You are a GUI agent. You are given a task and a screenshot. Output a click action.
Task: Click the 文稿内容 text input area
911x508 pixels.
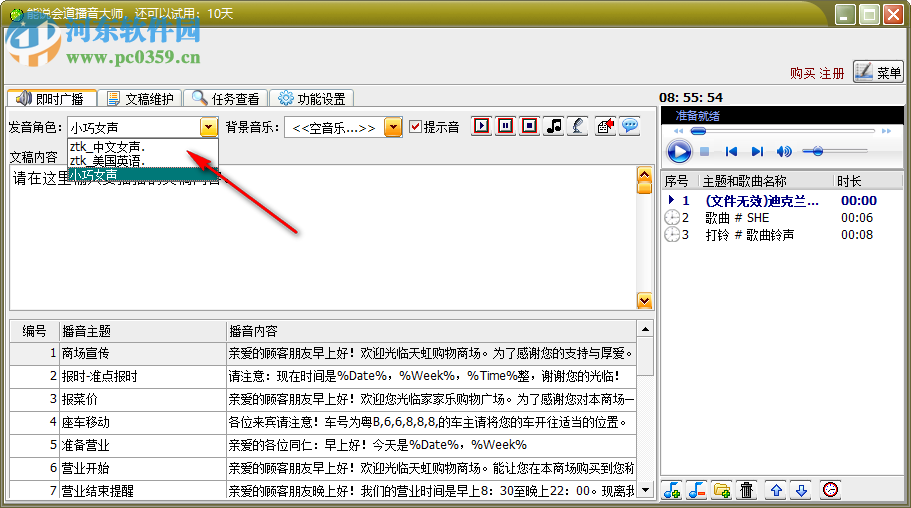tap(323, 238)
